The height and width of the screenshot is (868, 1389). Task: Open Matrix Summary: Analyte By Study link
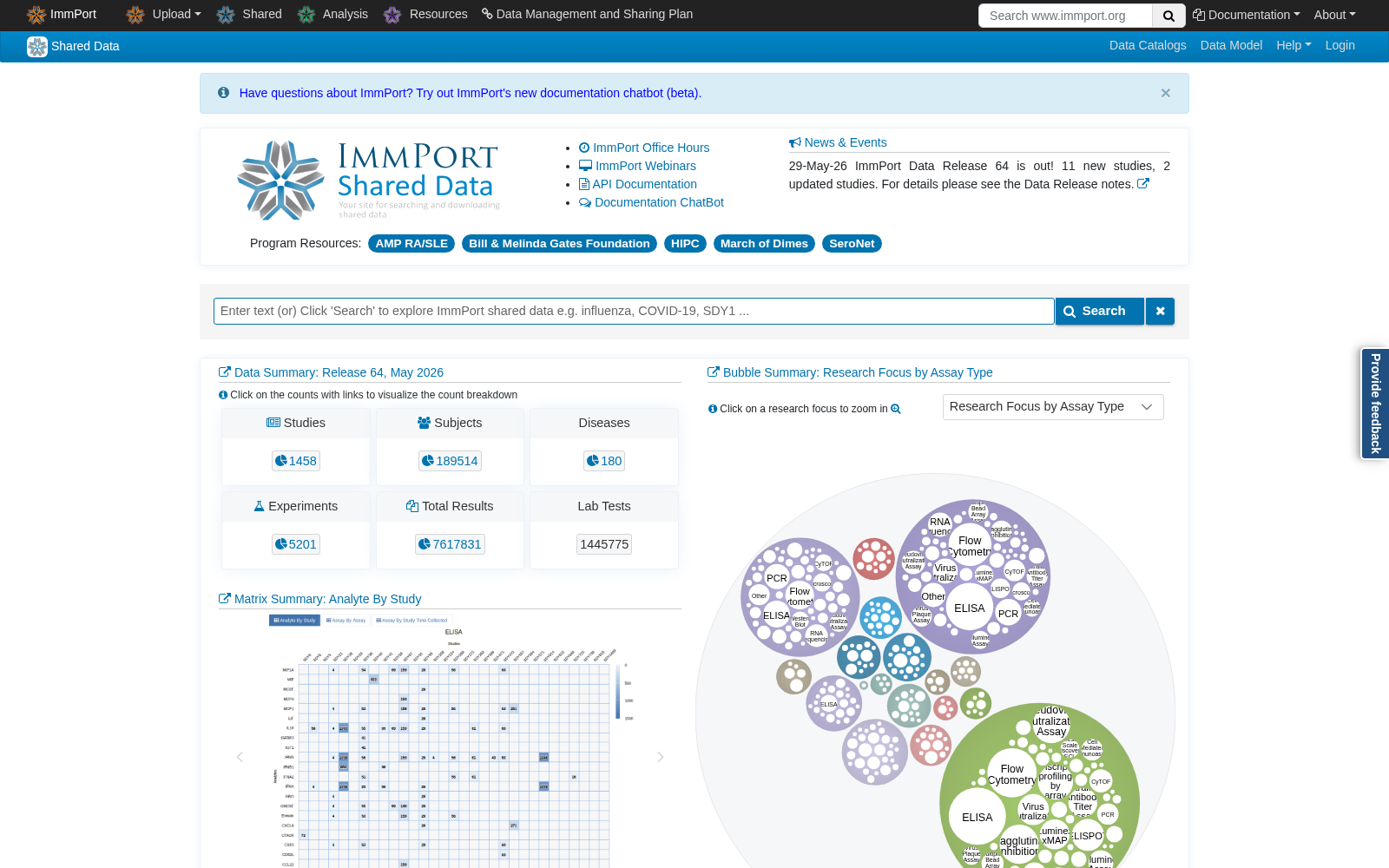320,599
